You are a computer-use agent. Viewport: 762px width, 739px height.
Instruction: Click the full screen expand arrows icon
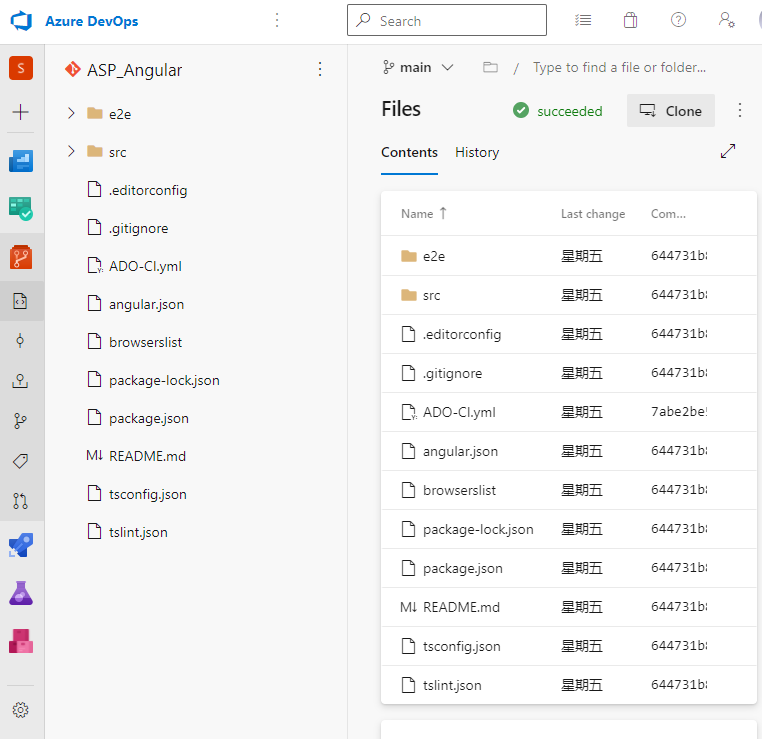point(727,151)
